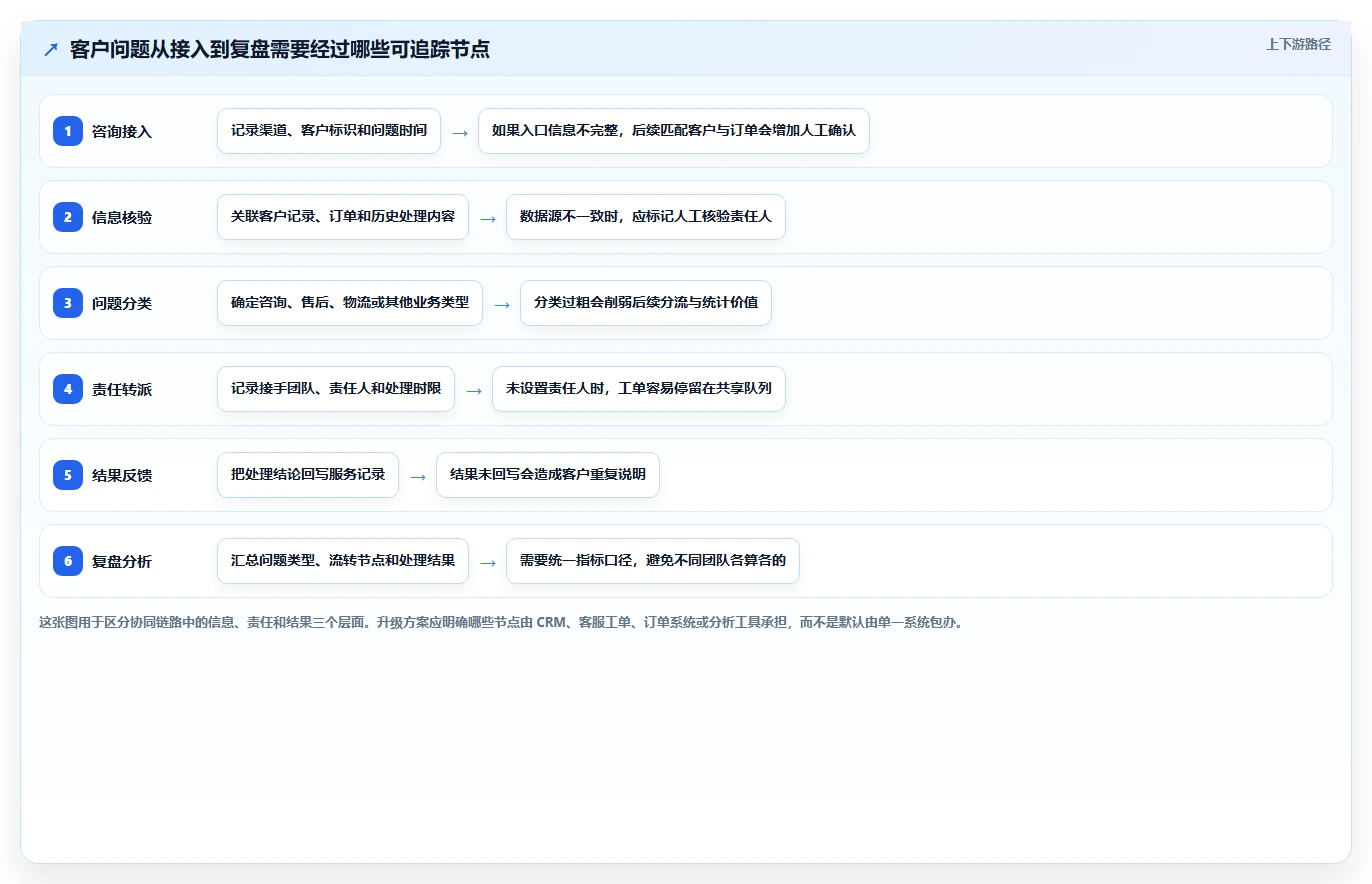The image size is (1372, 884).
Task: Click the box 数据源不一致时，应标记人工核验责任人
Action: [646, 217]
